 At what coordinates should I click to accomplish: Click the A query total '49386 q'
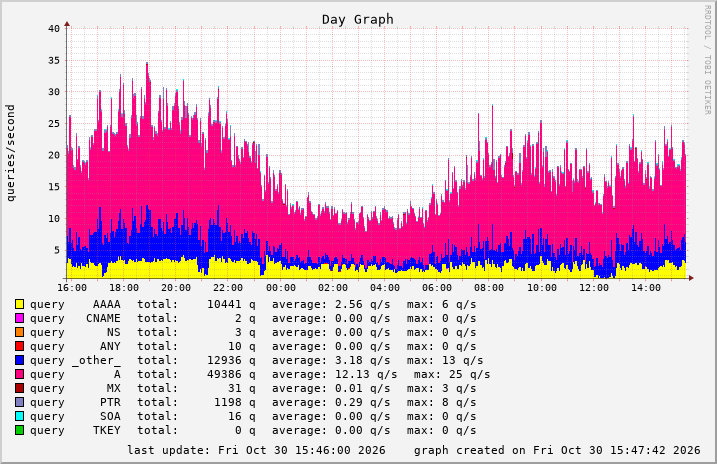click(x=231, y=374)
